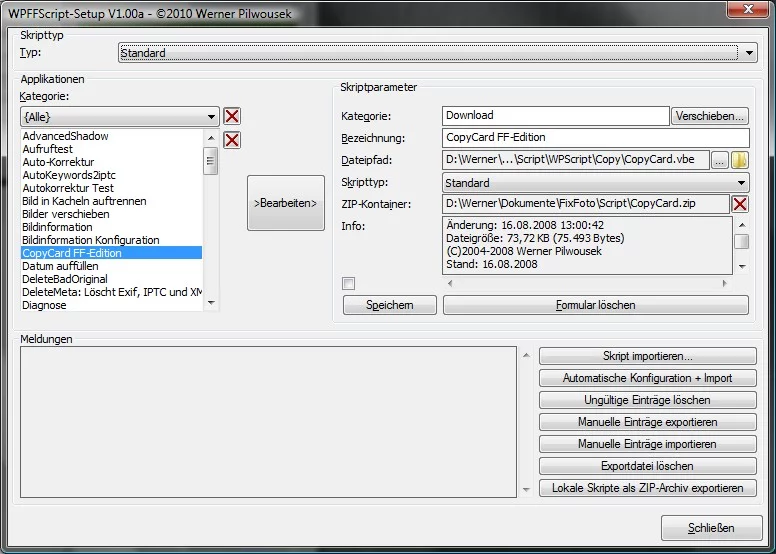The width and height of the screenshot is (776, 554).
Task: Start Automatische Konfiguration + Import
Action: pos(648,378)
